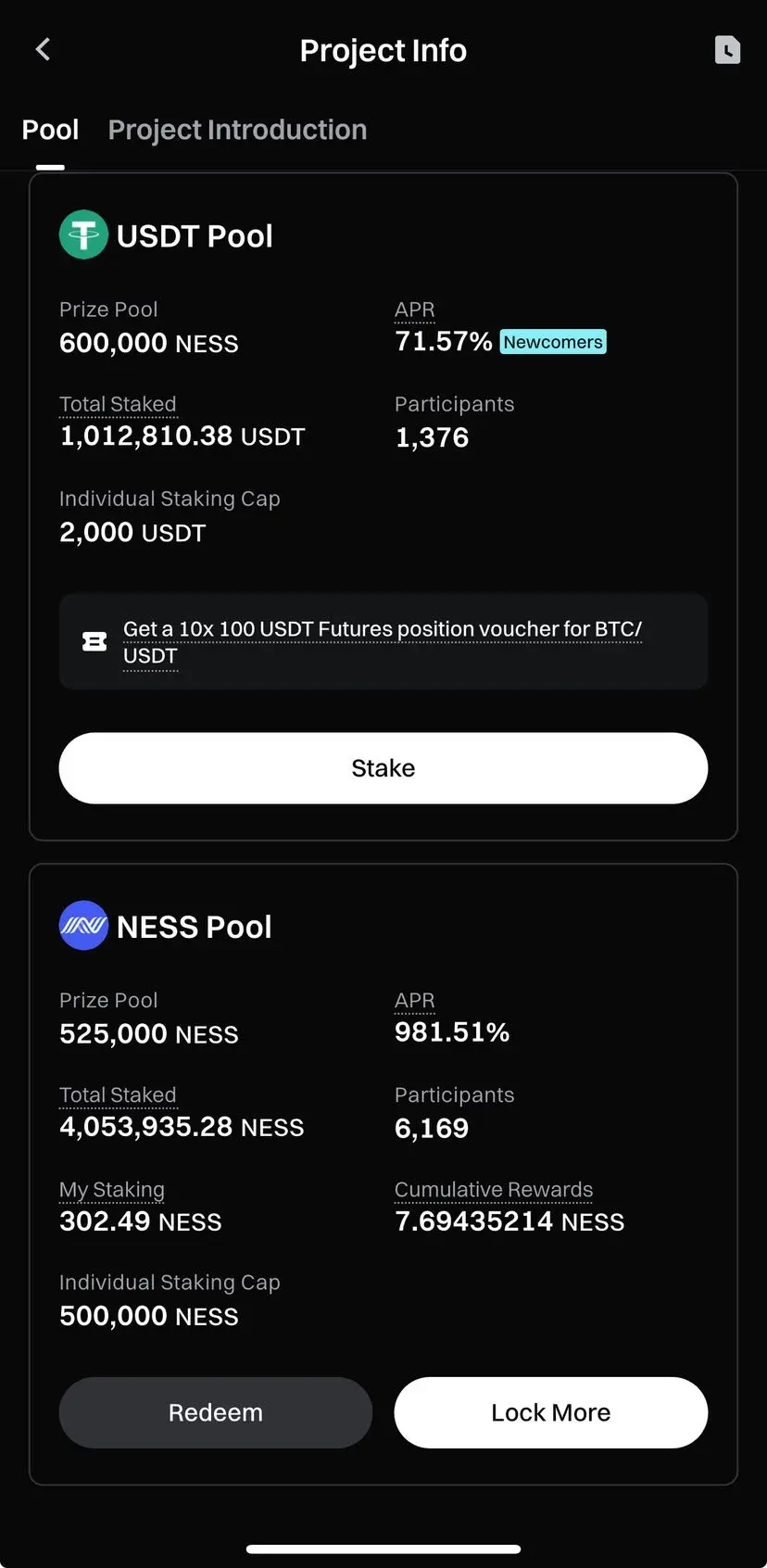
Task: Open the history clock icon
Action: pos(727,50)
